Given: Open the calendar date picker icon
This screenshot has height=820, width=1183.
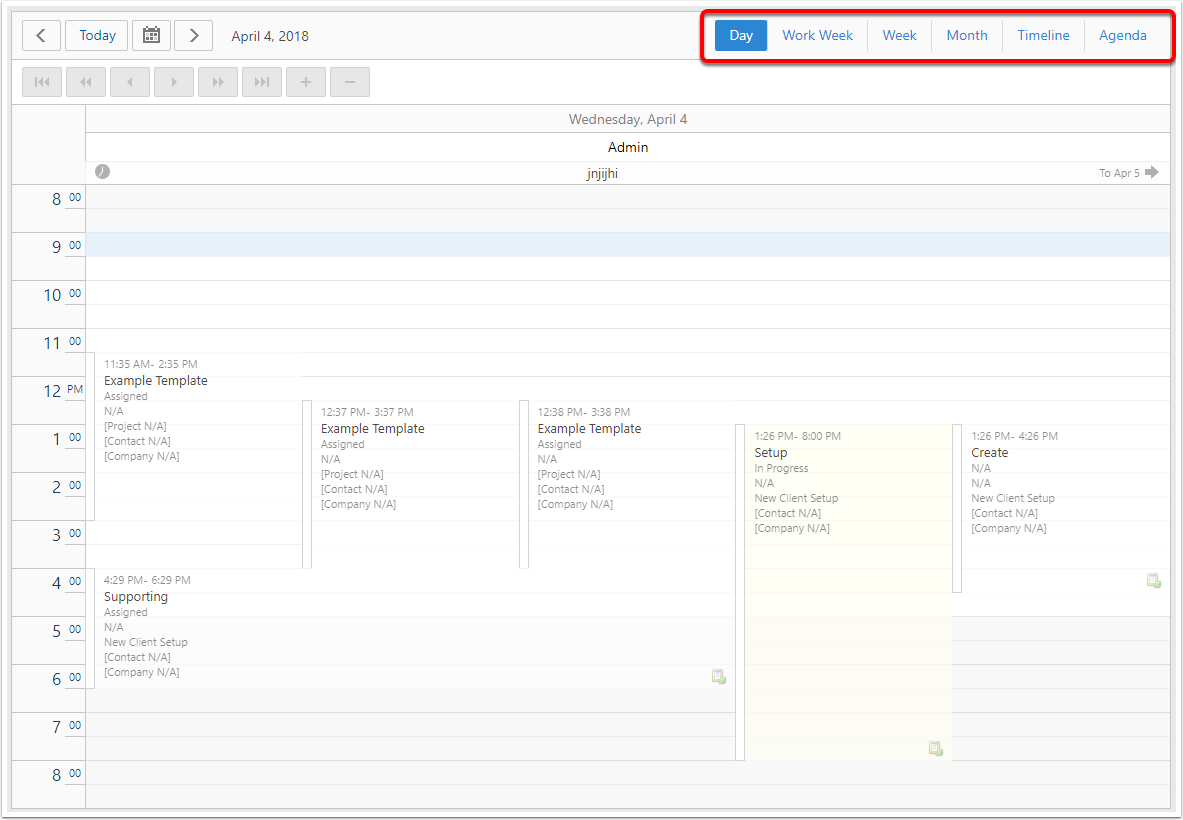Looking at the screenshot, I should click(x=151, y=35).
